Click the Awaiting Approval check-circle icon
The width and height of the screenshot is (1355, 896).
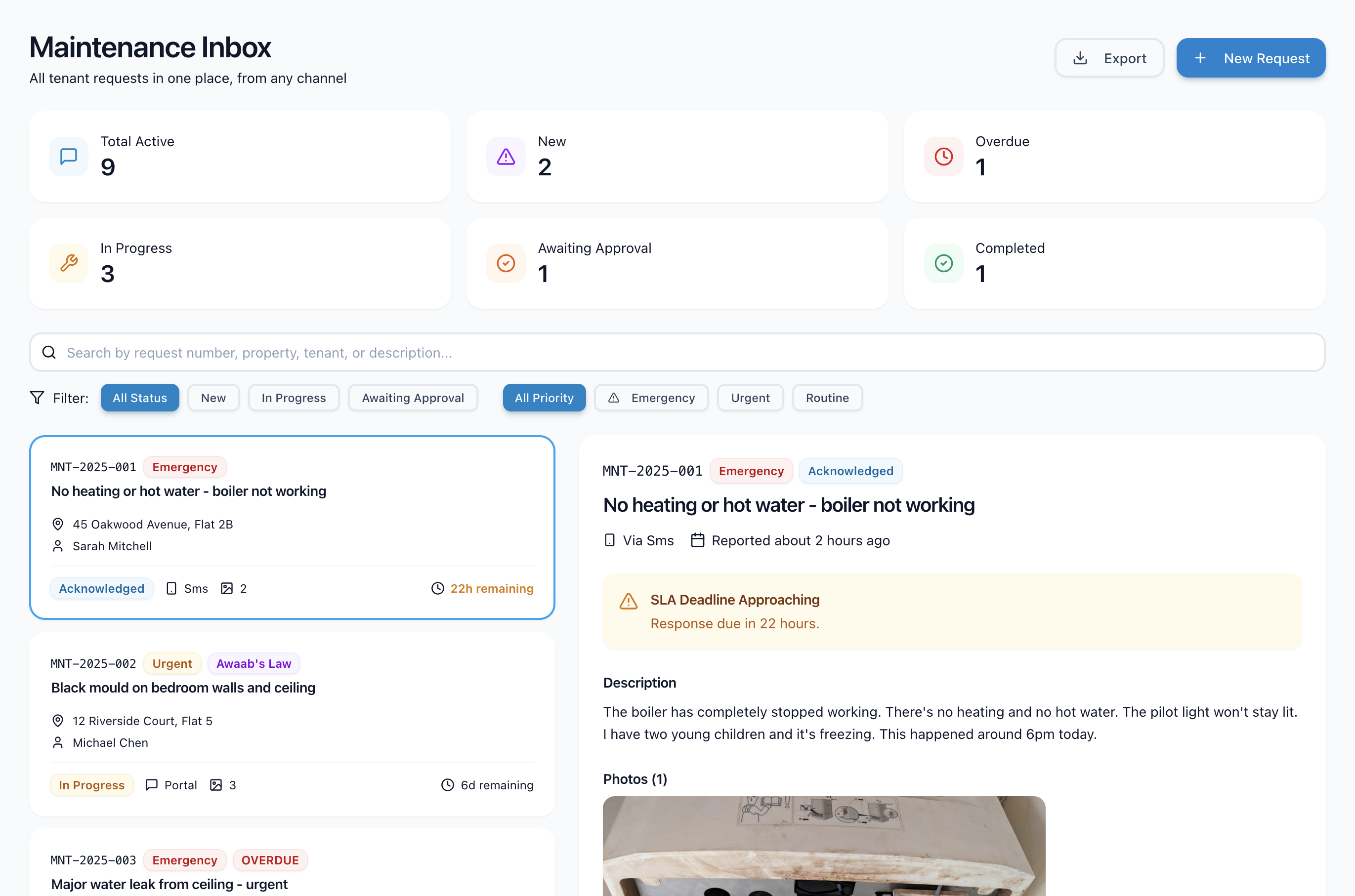[506, 263]
